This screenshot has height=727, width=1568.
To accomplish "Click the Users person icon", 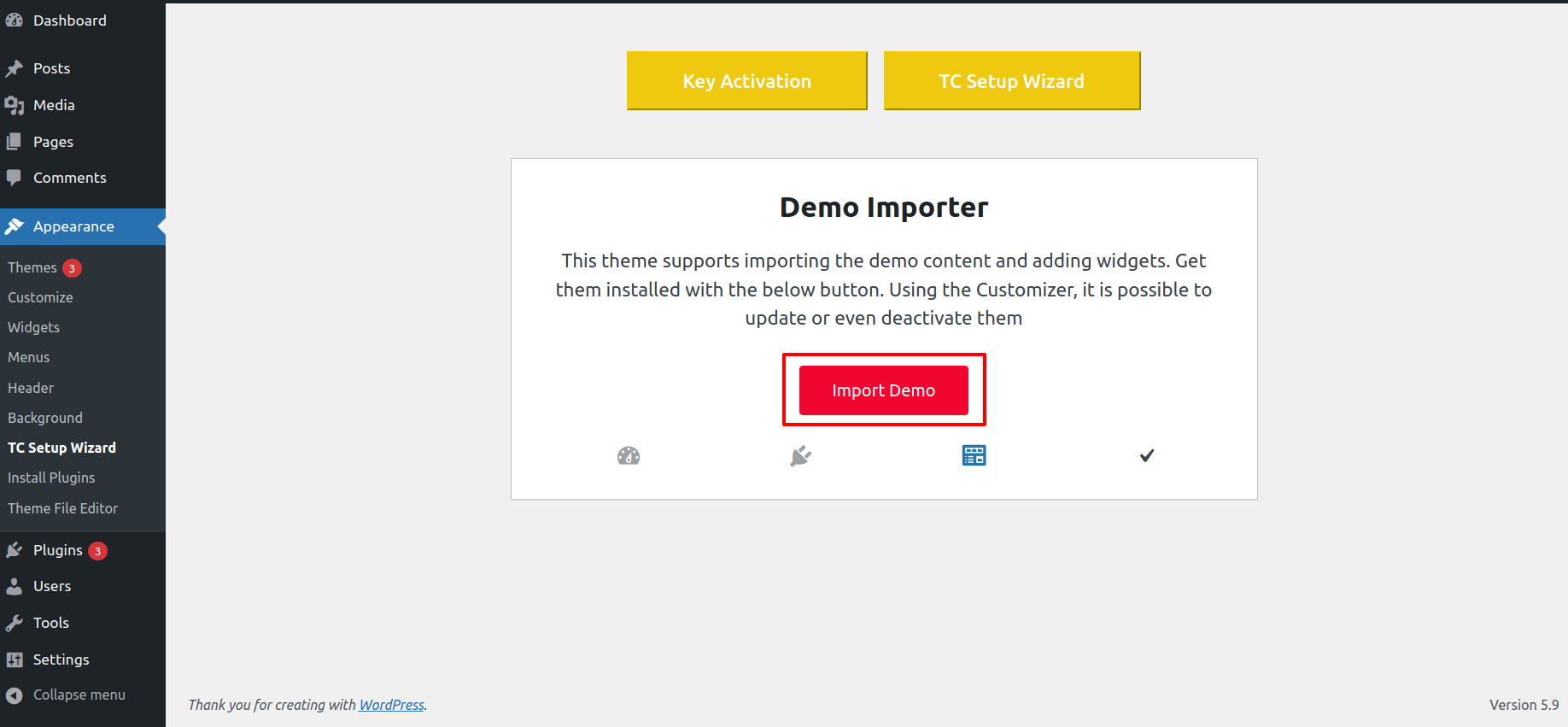I will click(x=15, y=586).
